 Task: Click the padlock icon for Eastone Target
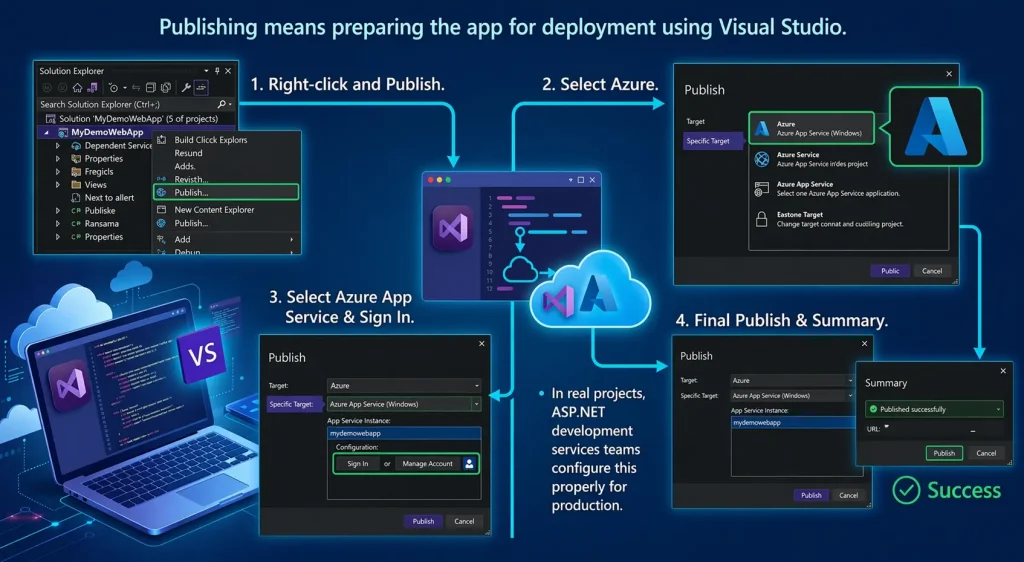[x=761, y=219]
